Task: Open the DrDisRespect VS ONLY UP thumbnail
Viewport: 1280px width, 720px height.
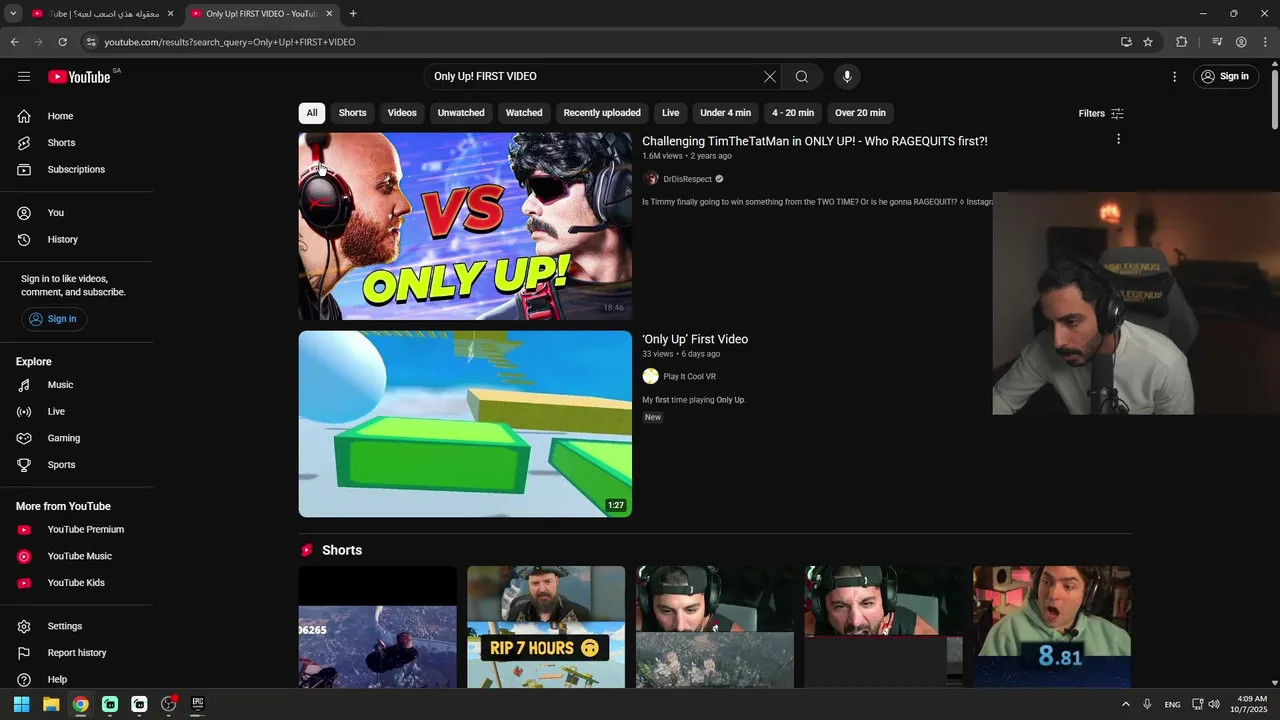Action: point(465,226)
